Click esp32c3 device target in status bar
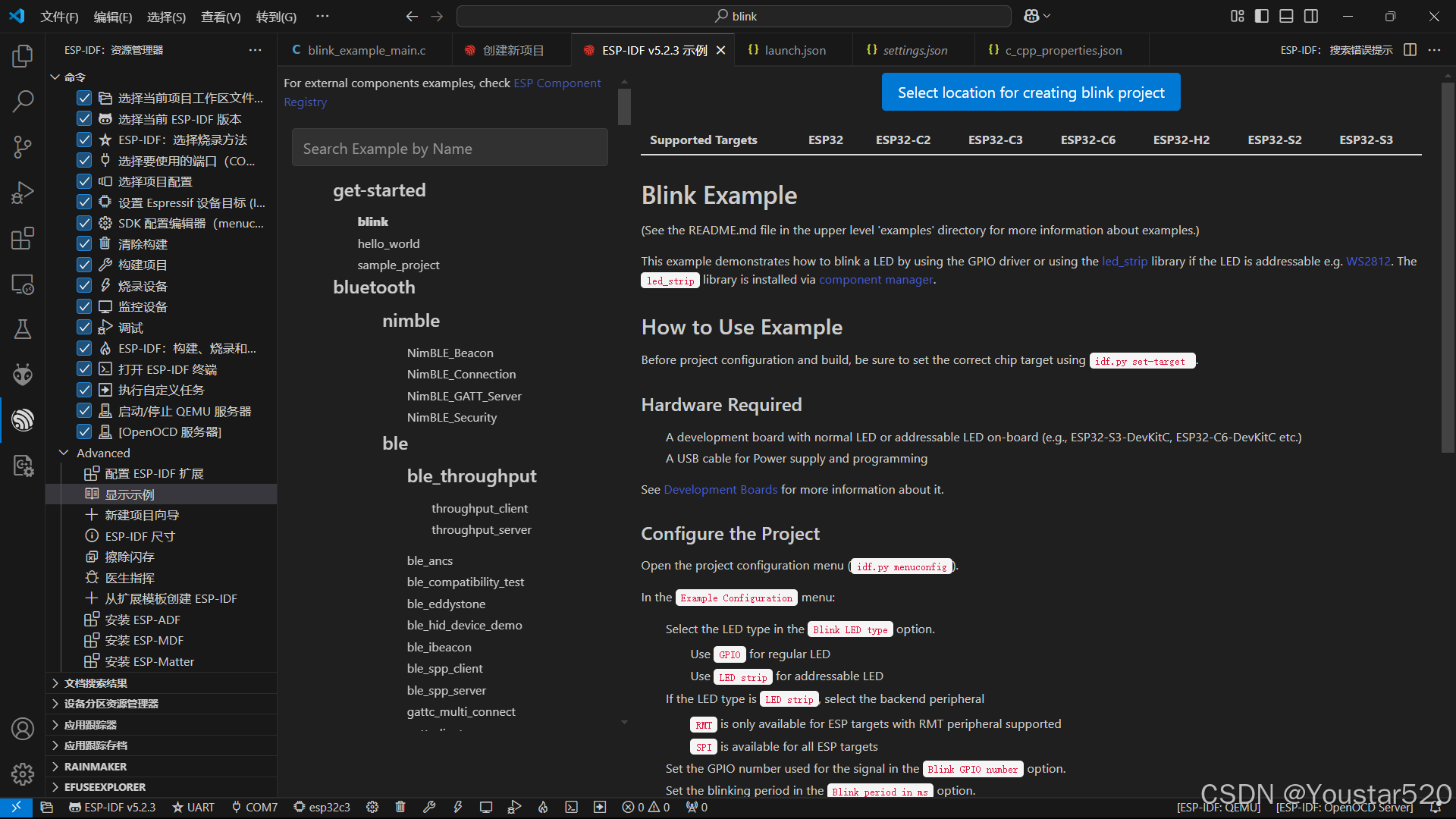 coord(322,807)
